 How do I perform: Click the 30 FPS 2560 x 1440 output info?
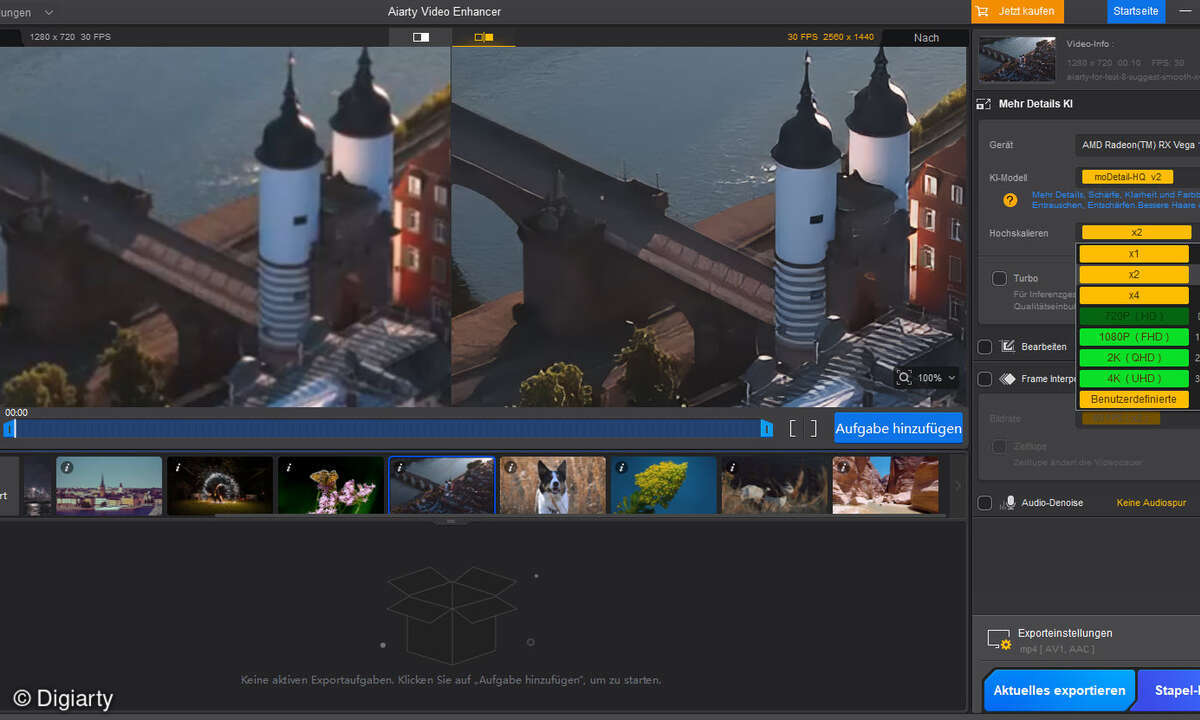click(x=830, y=37)
